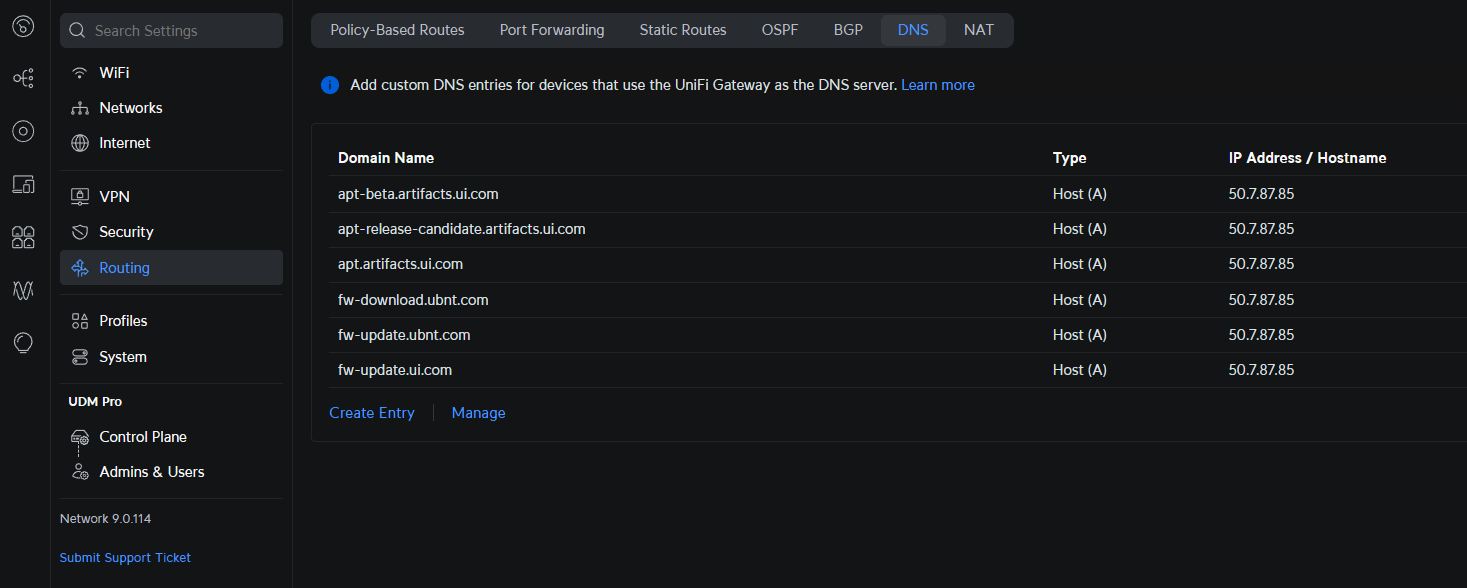Click the UDM Pro section heading
This screenshot has height=588, width=1467.
95,402
